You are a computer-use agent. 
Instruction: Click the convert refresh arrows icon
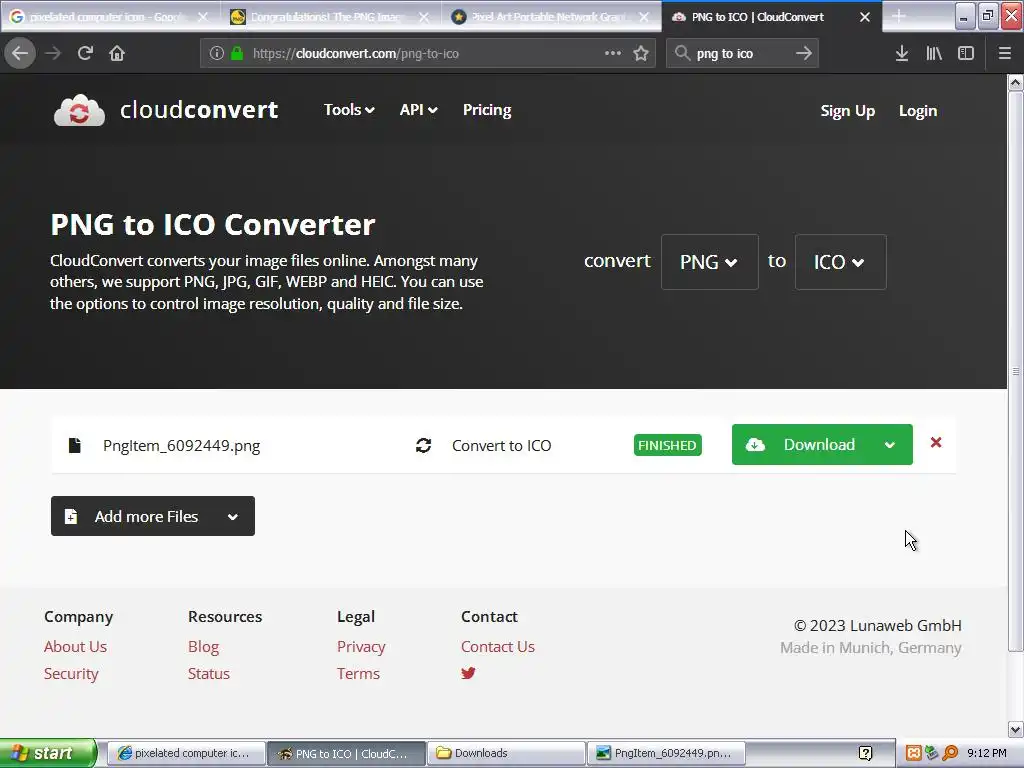423,445
